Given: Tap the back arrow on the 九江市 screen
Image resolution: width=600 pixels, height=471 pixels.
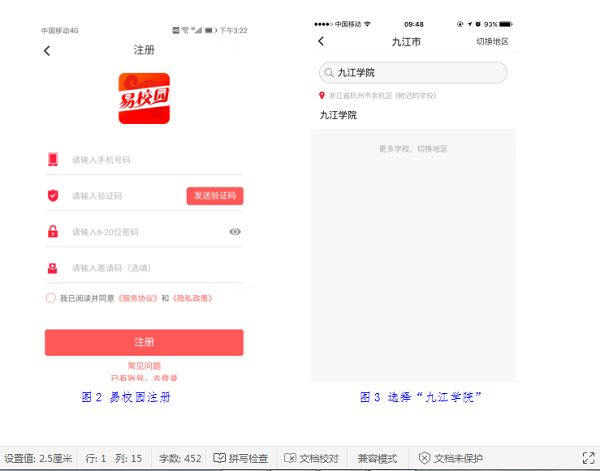Looking at the screenshot, I should pyautogui.click(x=321, y=41).
